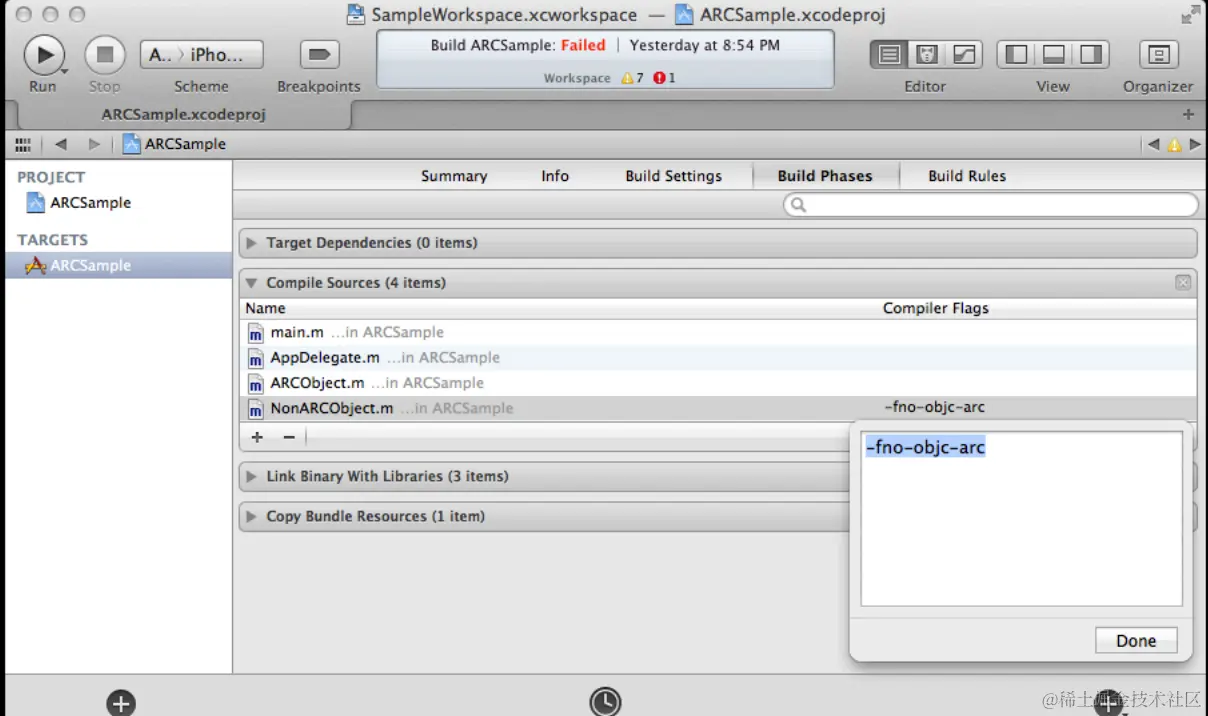The image size is (1208, 716).
Task: Switch to the Info tab
Action: point(555,176)
